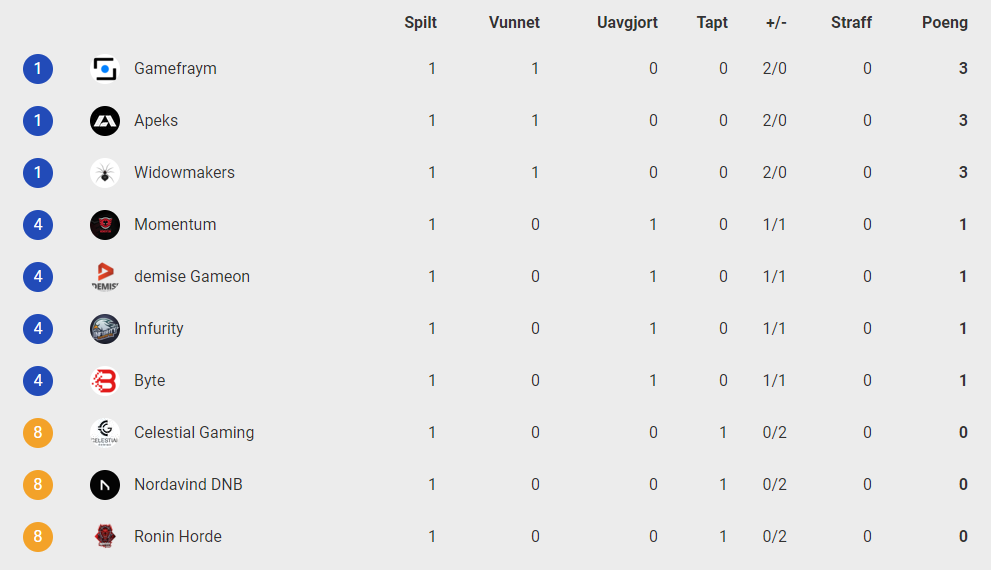Click the Byte team logo
Image resolution: width=991 pixels, height=570 pixels.
click(105, 380)
